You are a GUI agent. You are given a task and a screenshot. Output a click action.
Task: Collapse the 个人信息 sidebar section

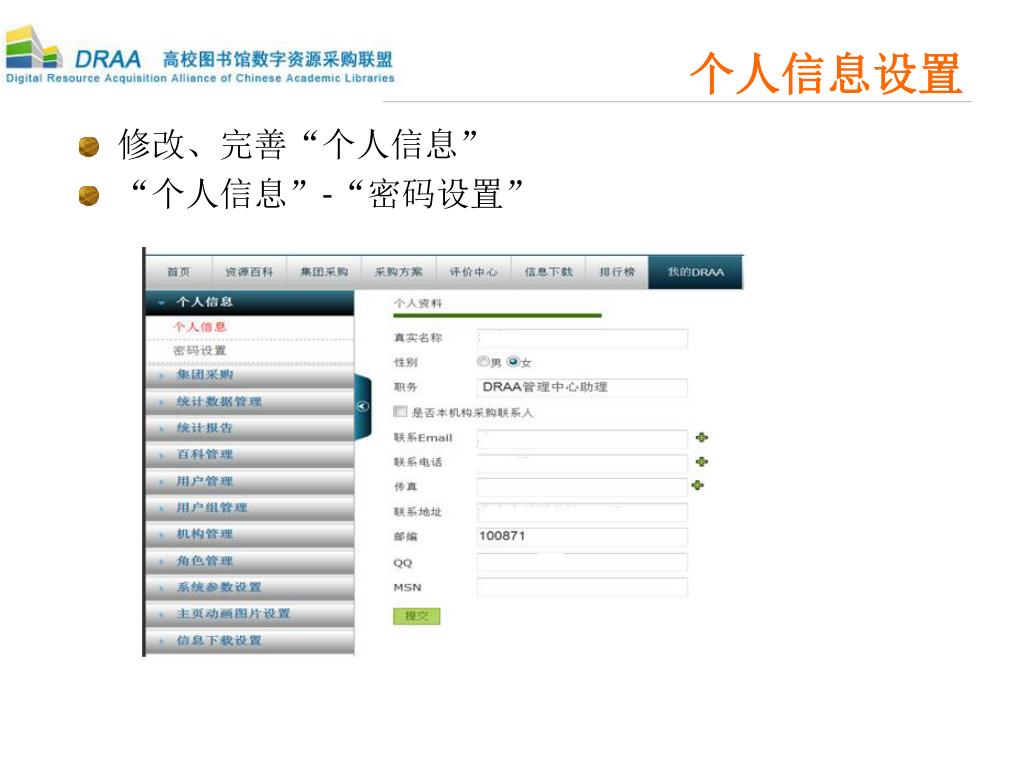pos(249,302)
